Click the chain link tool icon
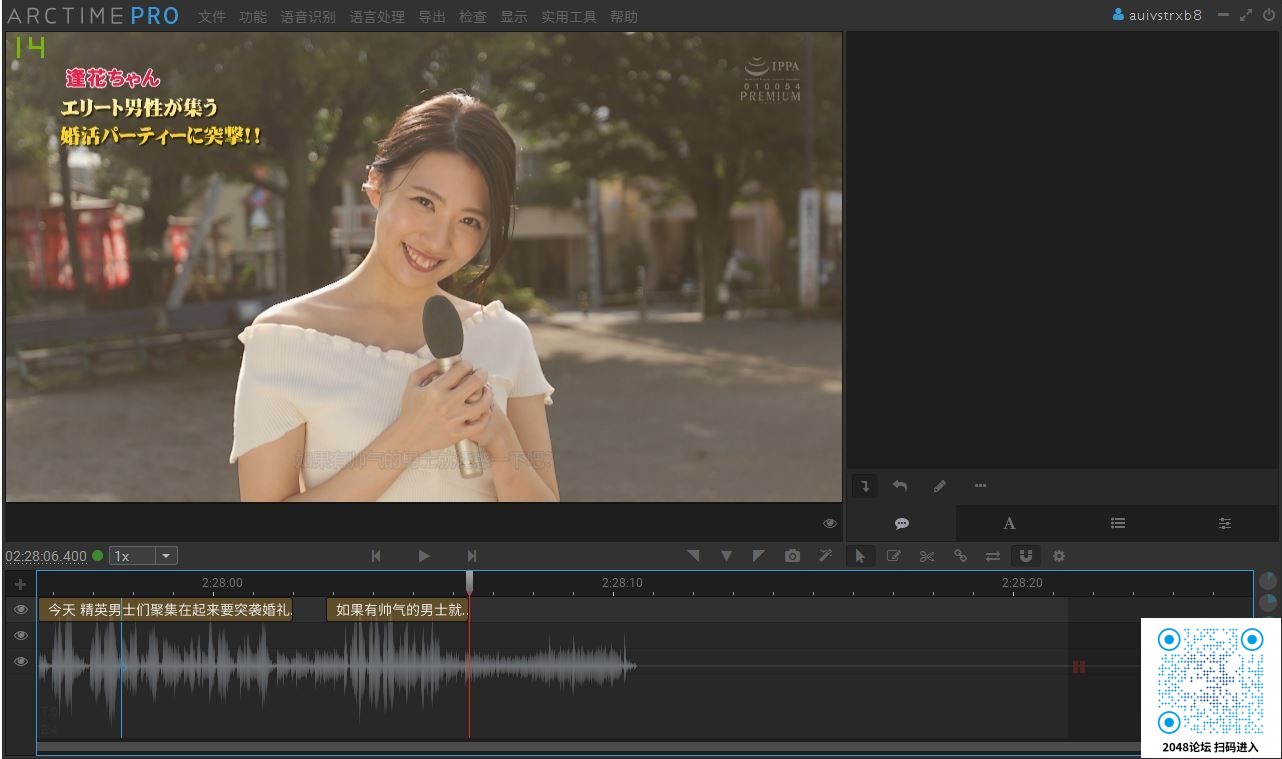Screen dimensions: 1282x759 [960, 556]
